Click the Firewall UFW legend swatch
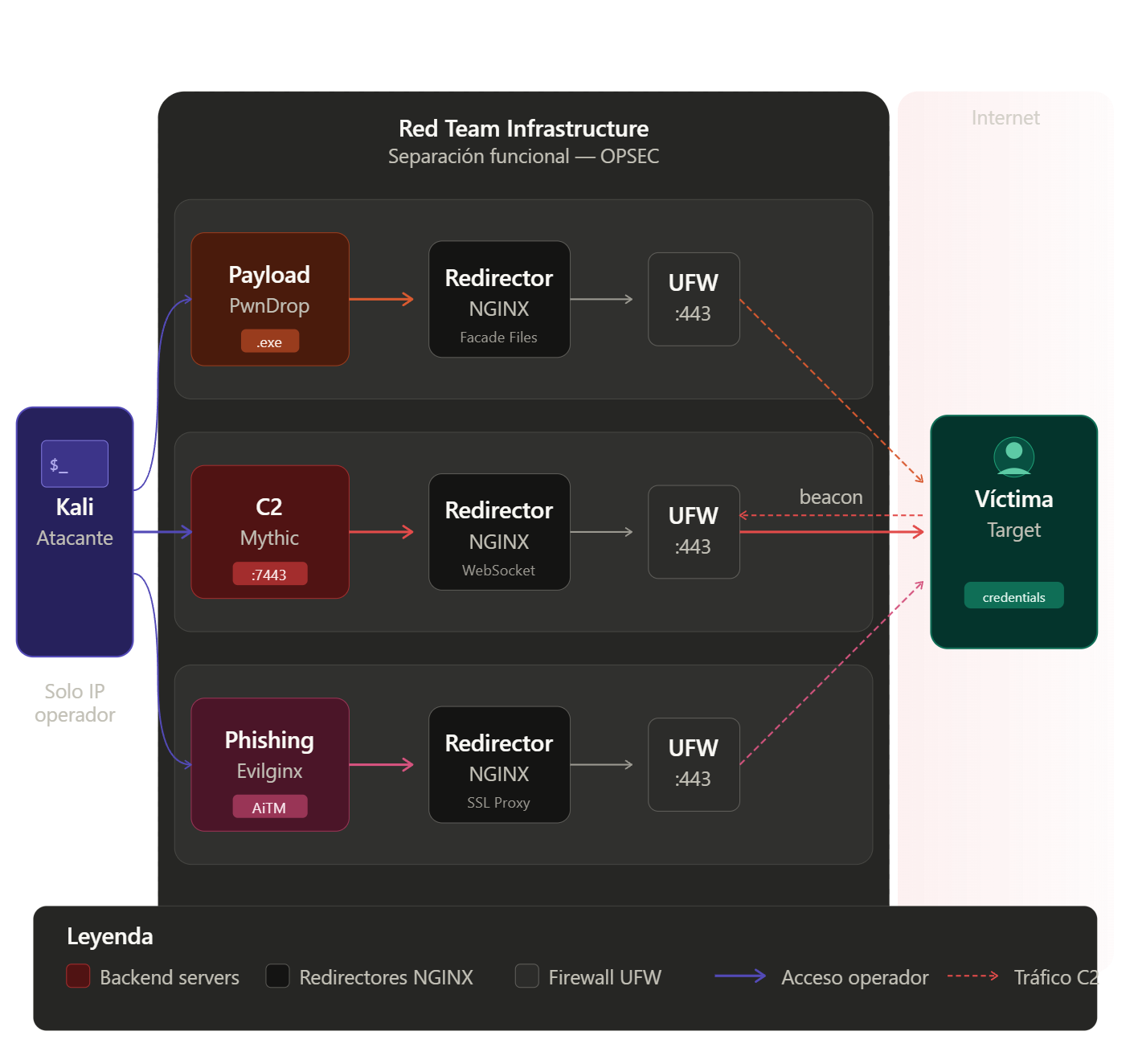The image size is (1130, 1064). pyautogui.click(x=527, y=976)
